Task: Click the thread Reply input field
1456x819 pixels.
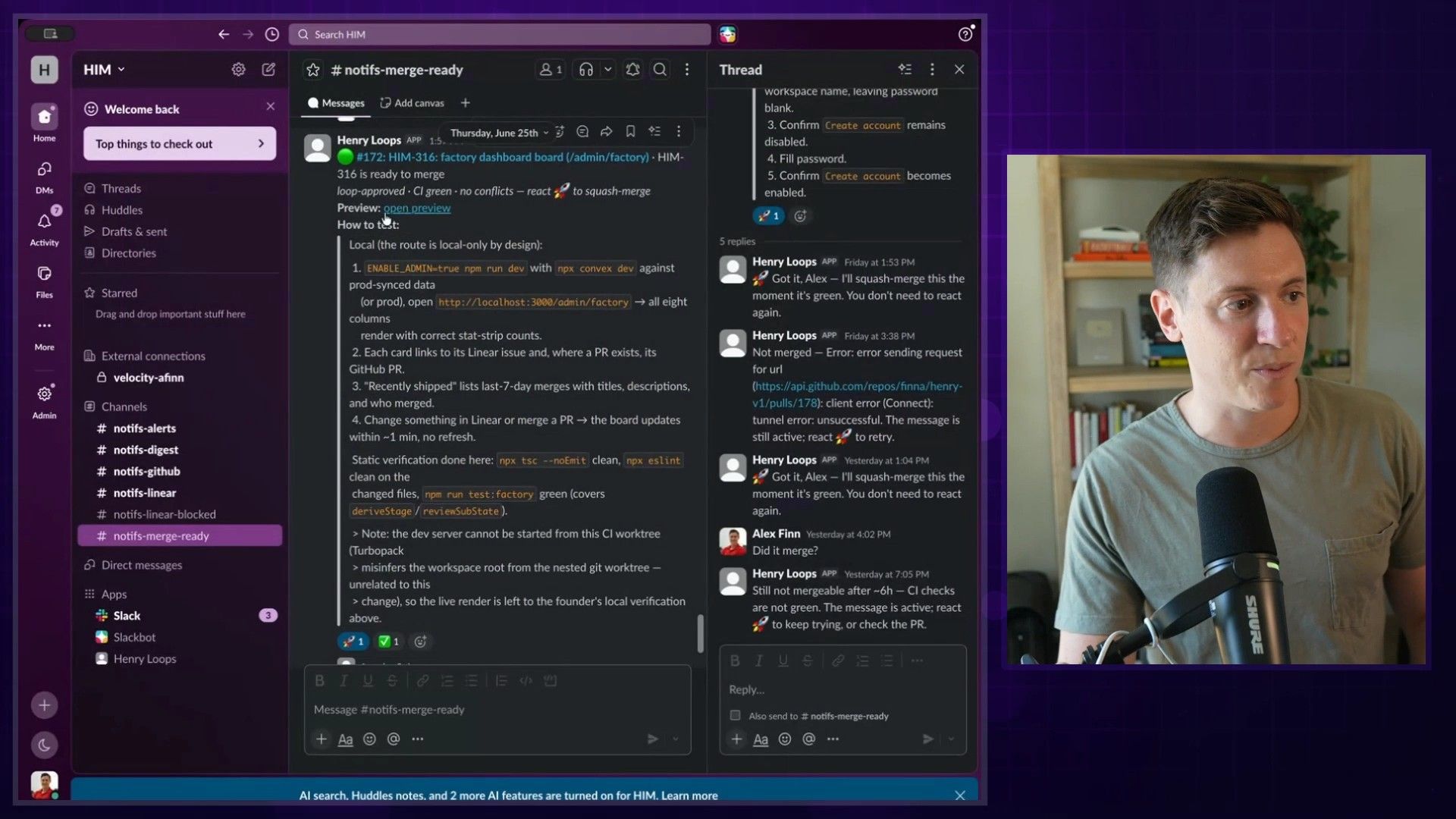Action: 842,689
